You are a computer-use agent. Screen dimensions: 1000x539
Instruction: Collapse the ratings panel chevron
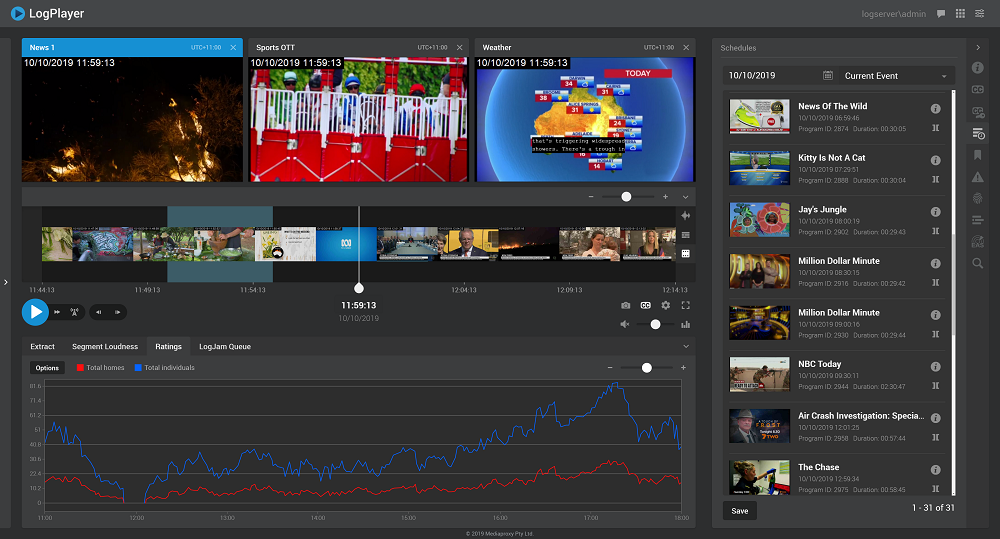(x=686, y=346)
